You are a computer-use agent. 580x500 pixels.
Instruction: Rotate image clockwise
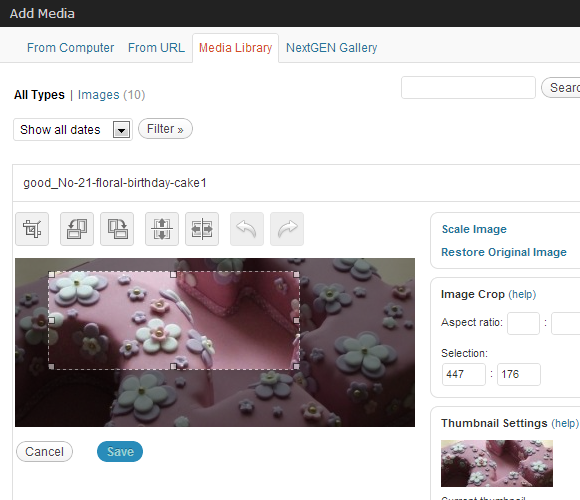click(117, 229)
